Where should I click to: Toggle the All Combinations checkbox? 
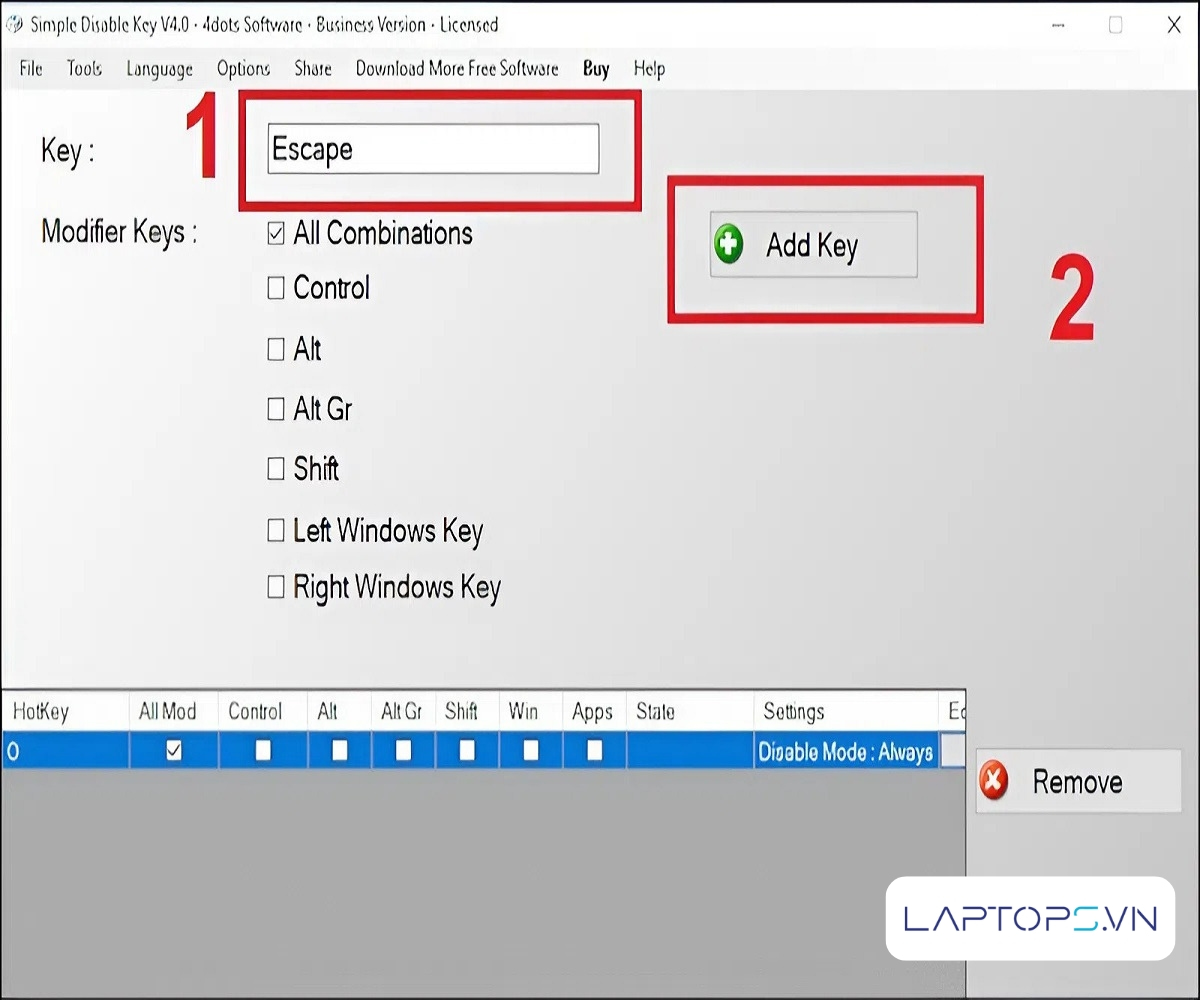coord(276,234)
